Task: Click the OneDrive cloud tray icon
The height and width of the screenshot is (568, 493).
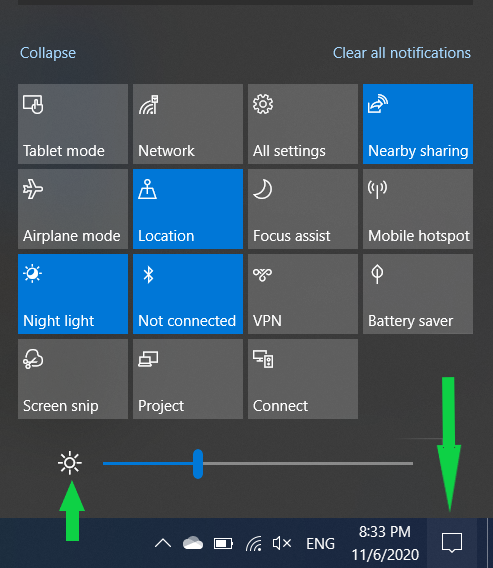Action: click(193, 543)
